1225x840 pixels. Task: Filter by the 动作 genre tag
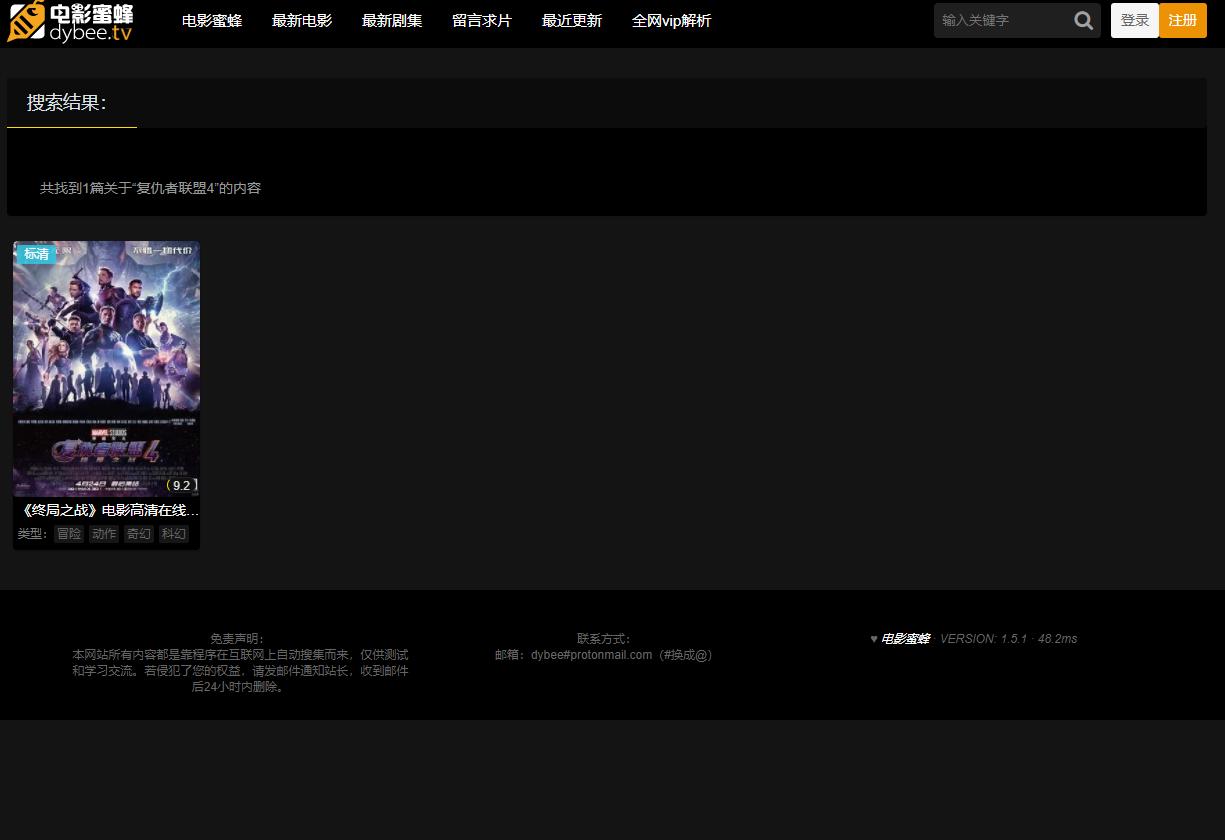(104, 534)
